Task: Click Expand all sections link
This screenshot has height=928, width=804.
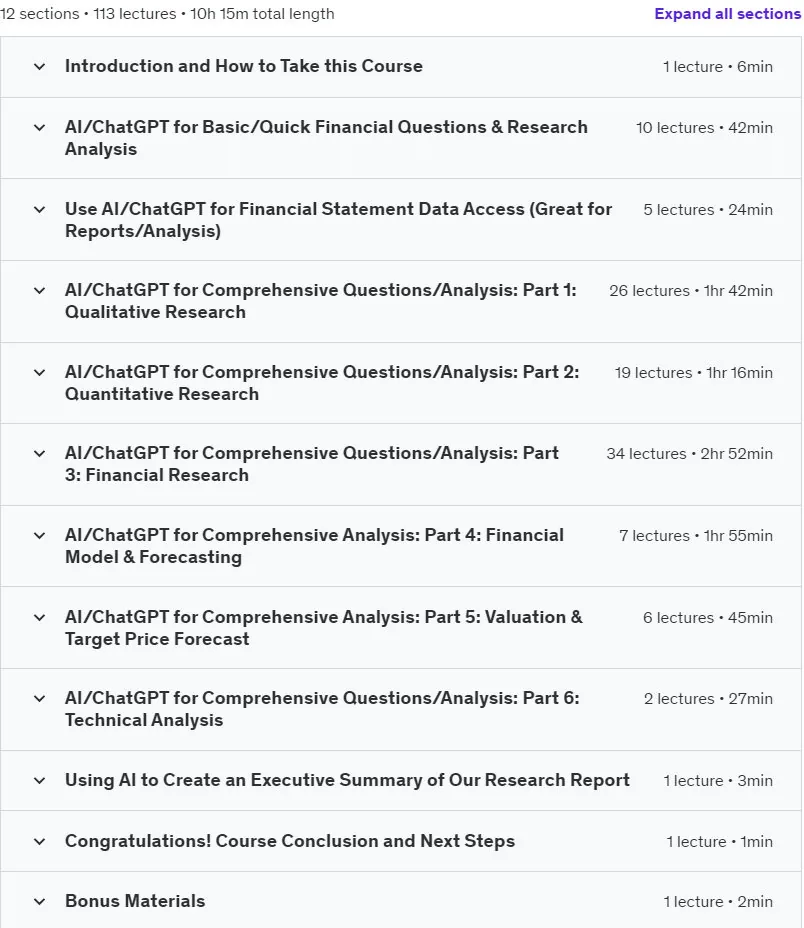Action: point(728,14)
